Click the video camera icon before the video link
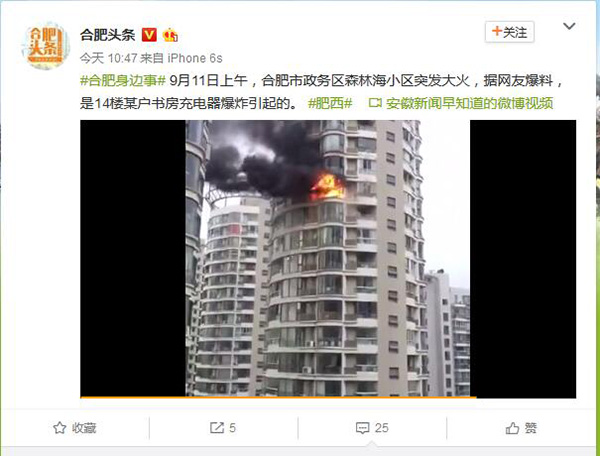600x456 pixels. (x=375, y=103)
